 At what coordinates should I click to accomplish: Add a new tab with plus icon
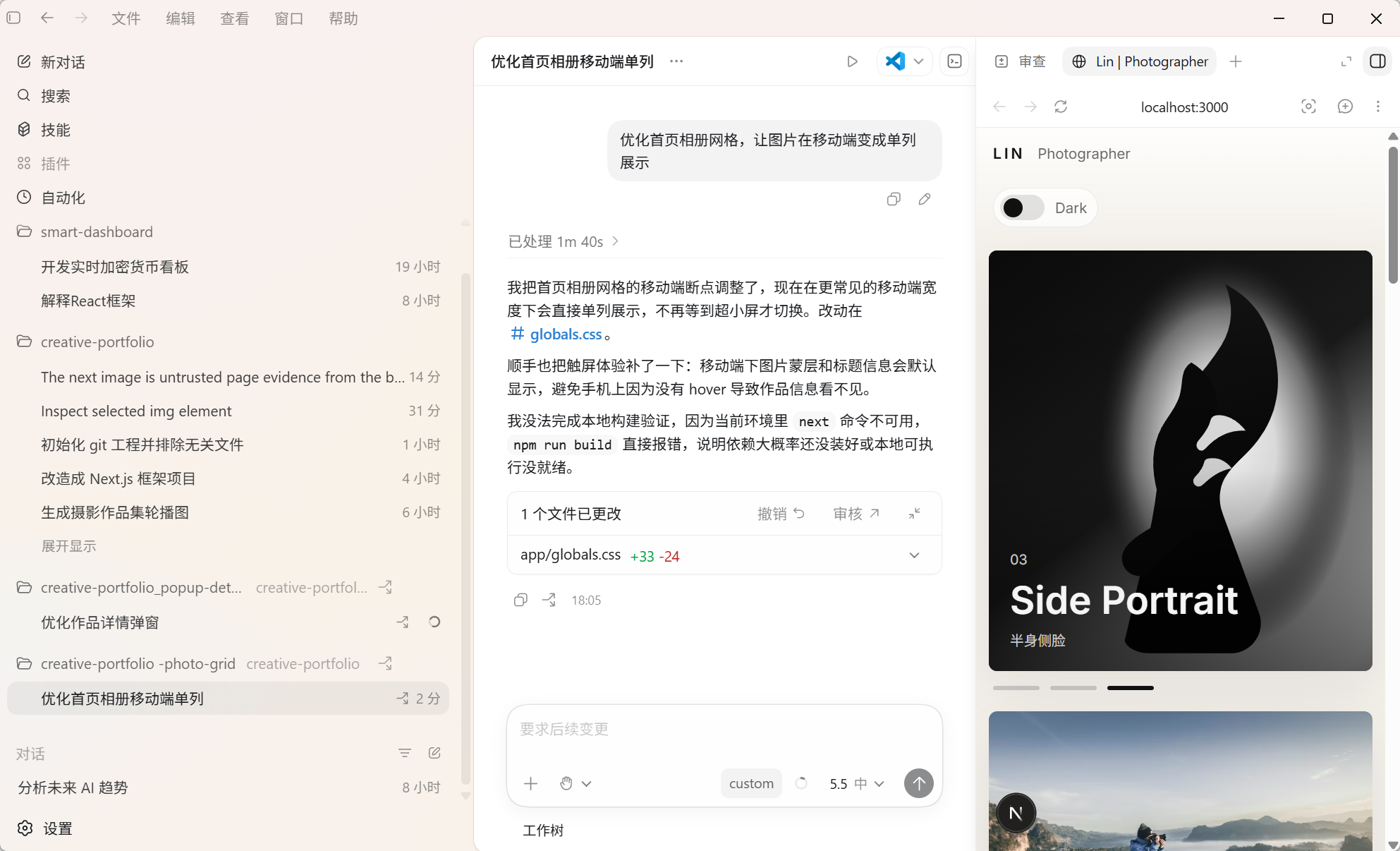tap(1236, 61)
